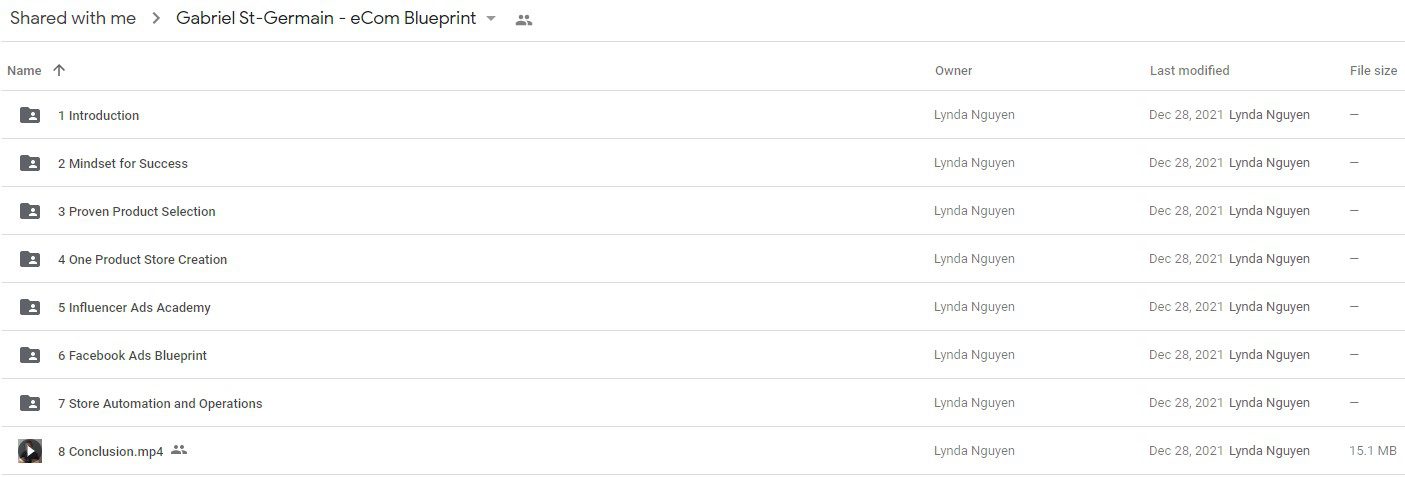Go back to Shared with me
This screenshot has width=1405, height=477.
pos(73,18)
